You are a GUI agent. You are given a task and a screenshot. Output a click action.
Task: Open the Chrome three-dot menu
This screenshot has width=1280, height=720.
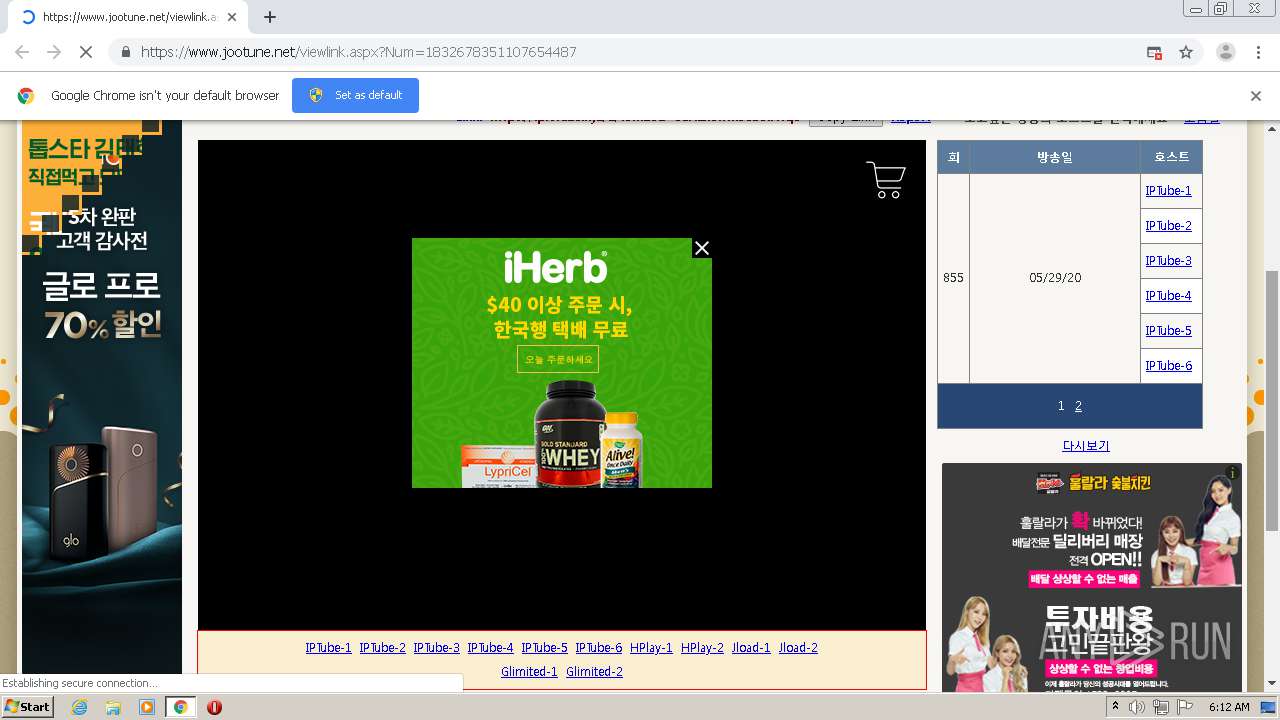click(x=1258, y=52)
